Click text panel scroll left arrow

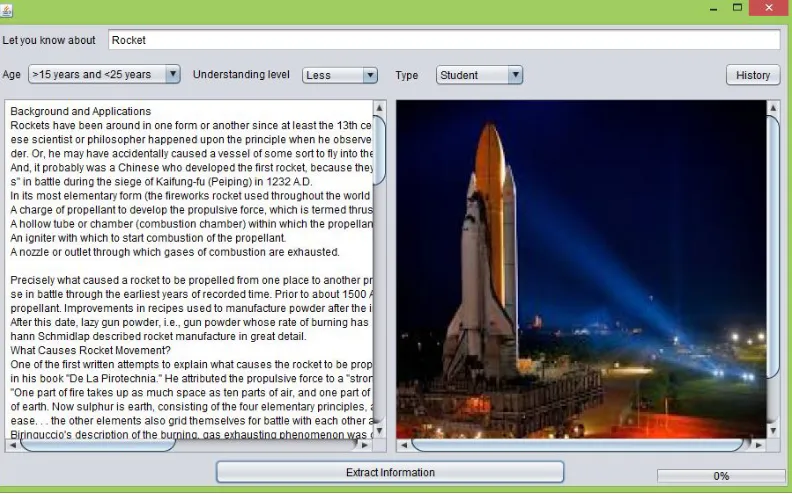[13, 445]
